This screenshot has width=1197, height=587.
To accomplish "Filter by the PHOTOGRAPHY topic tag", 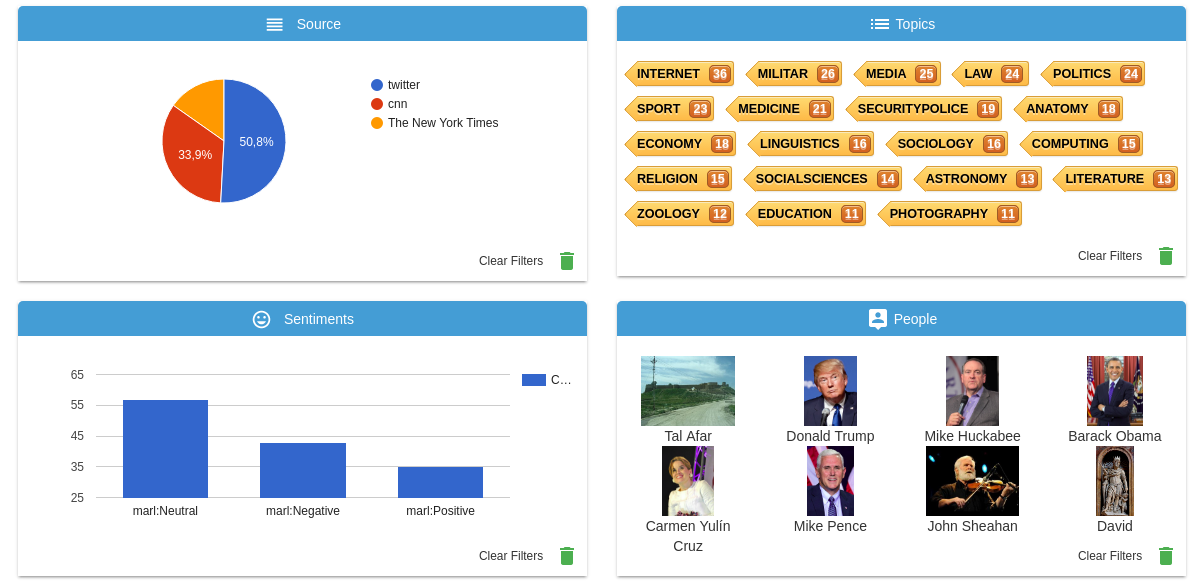I will click(950, 214).
